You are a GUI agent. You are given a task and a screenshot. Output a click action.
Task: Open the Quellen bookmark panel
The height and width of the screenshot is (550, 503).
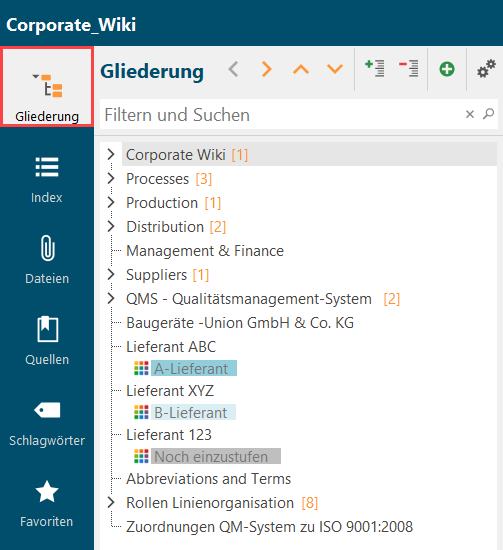click(x=47, y=341)
